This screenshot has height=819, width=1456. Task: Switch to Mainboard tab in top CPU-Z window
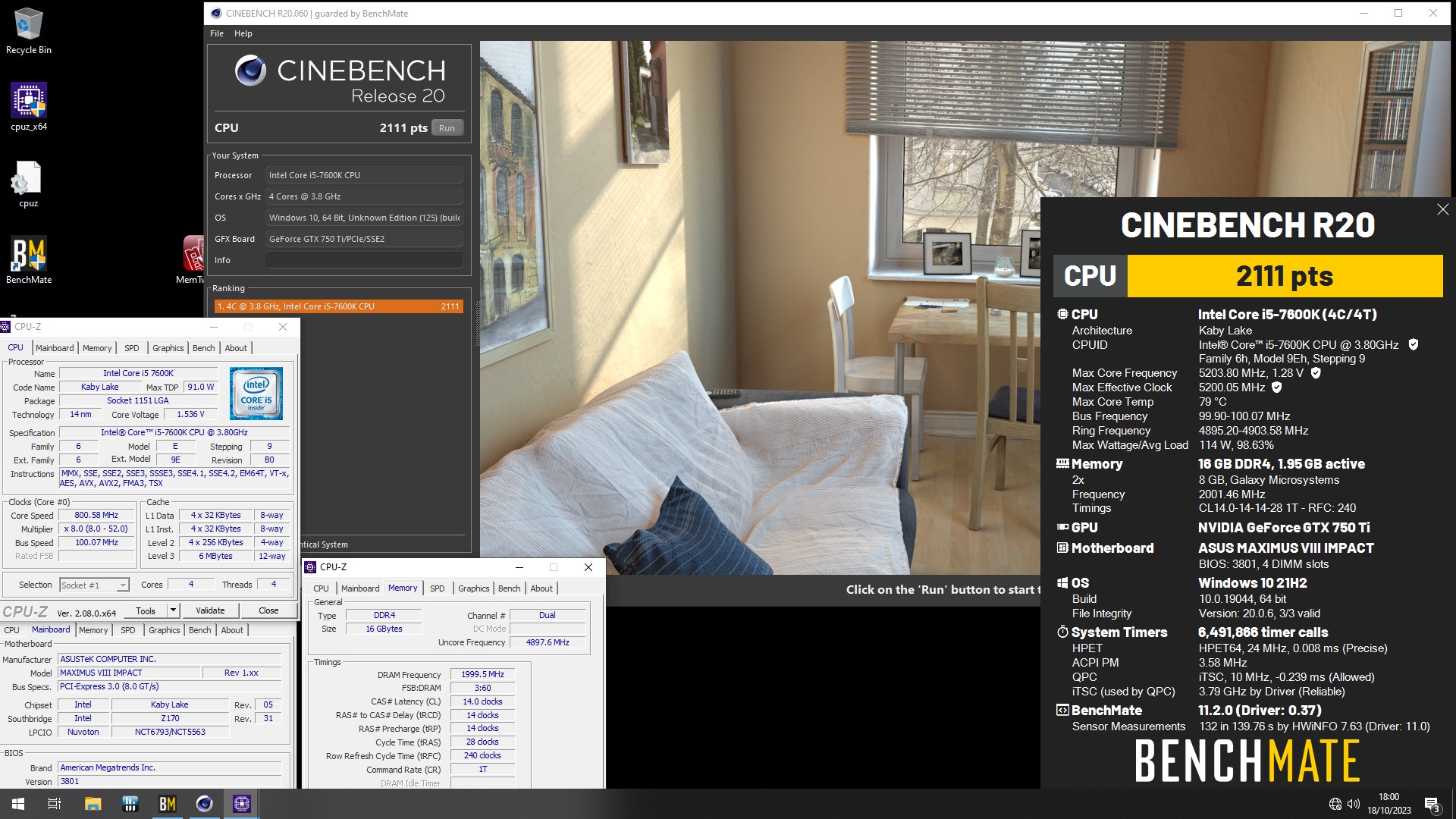pyautogui.click(x=55, y=348)
